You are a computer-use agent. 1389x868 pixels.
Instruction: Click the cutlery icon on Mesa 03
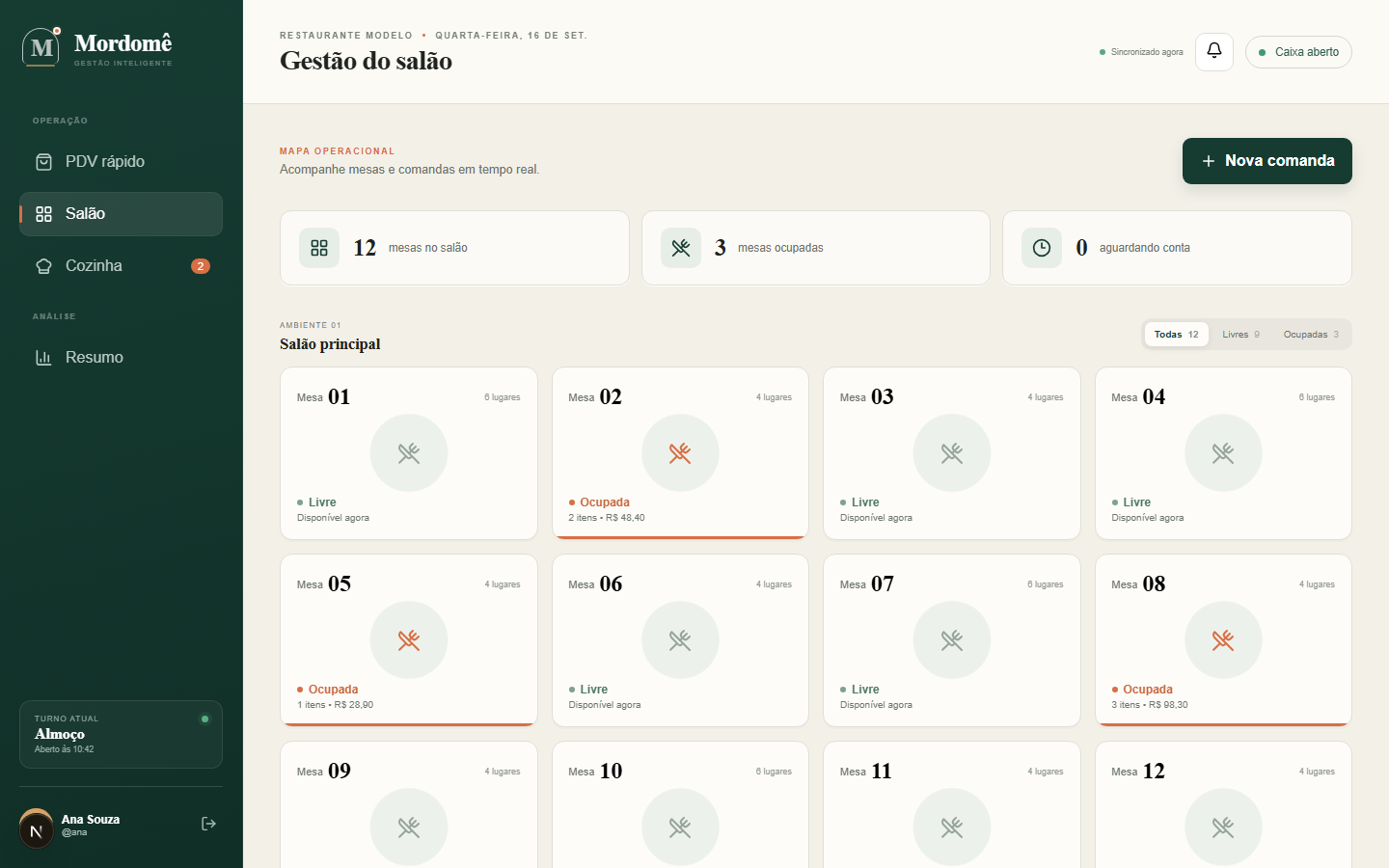(x=952, y=453)
